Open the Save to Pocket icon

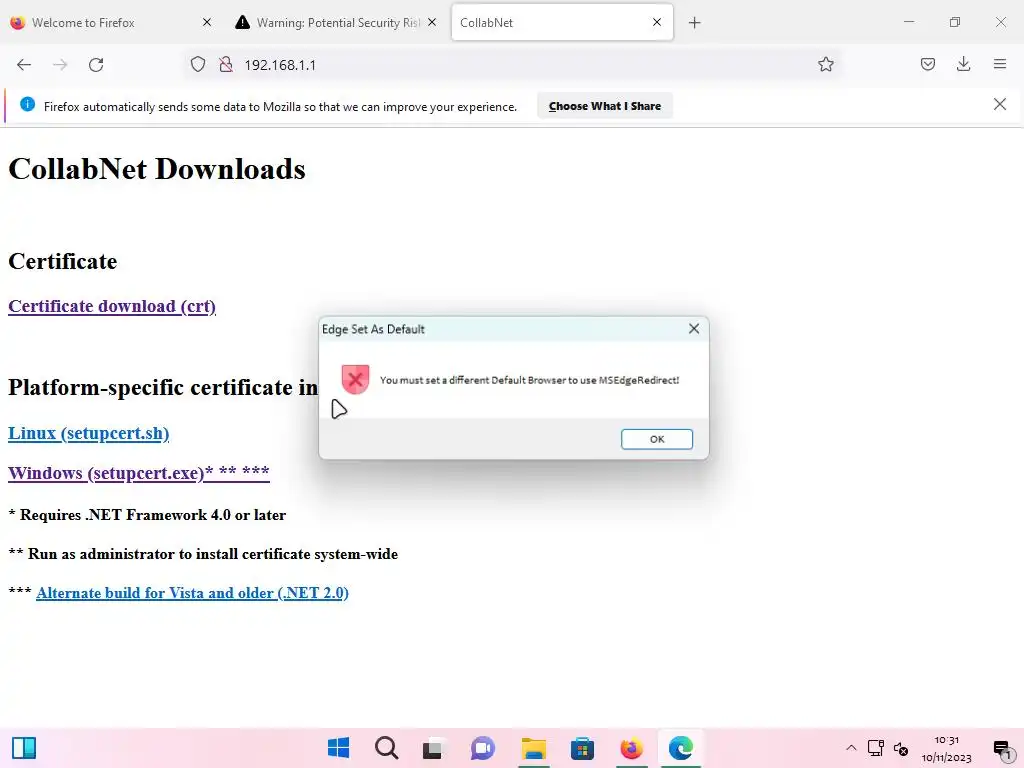927,65
